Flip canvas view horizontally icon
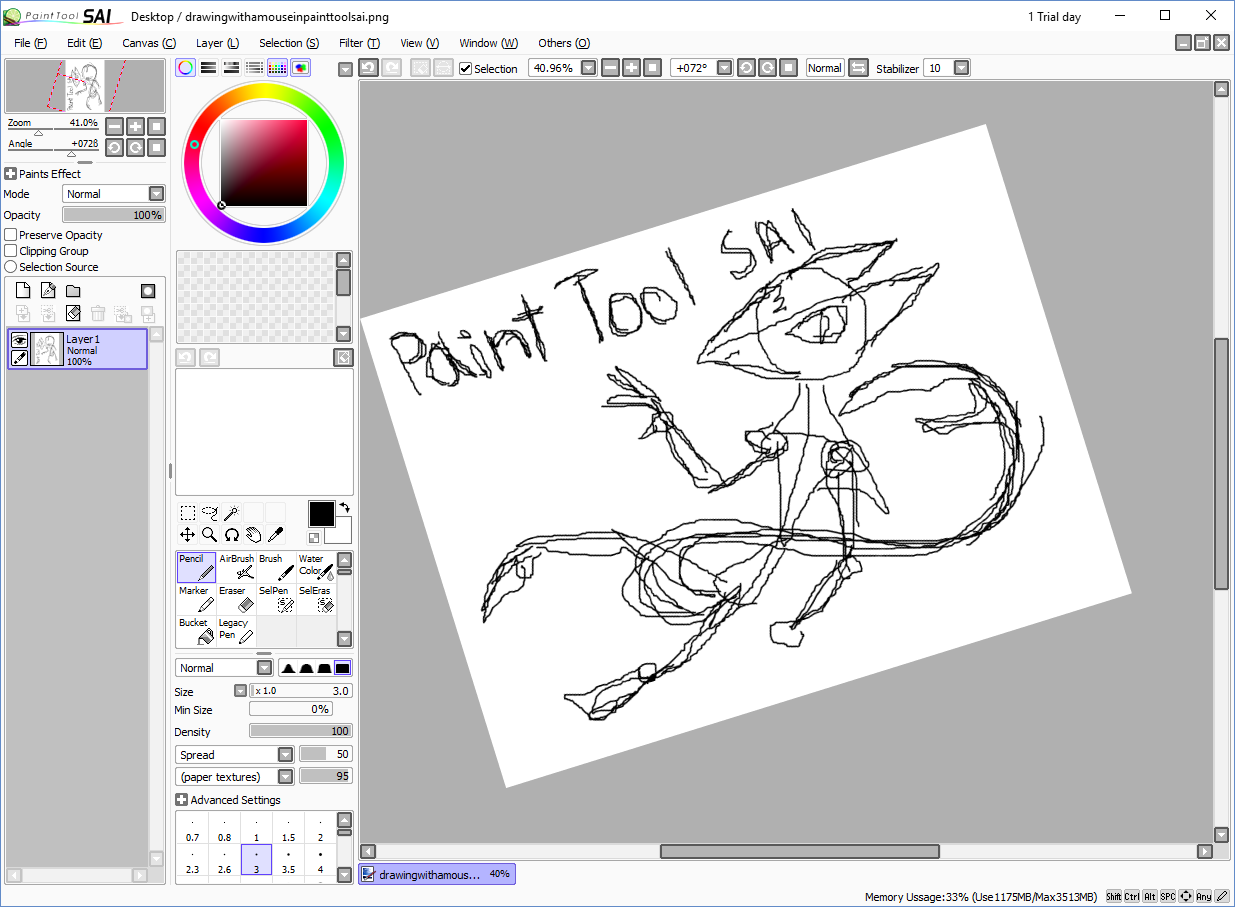 coord(858,68)
